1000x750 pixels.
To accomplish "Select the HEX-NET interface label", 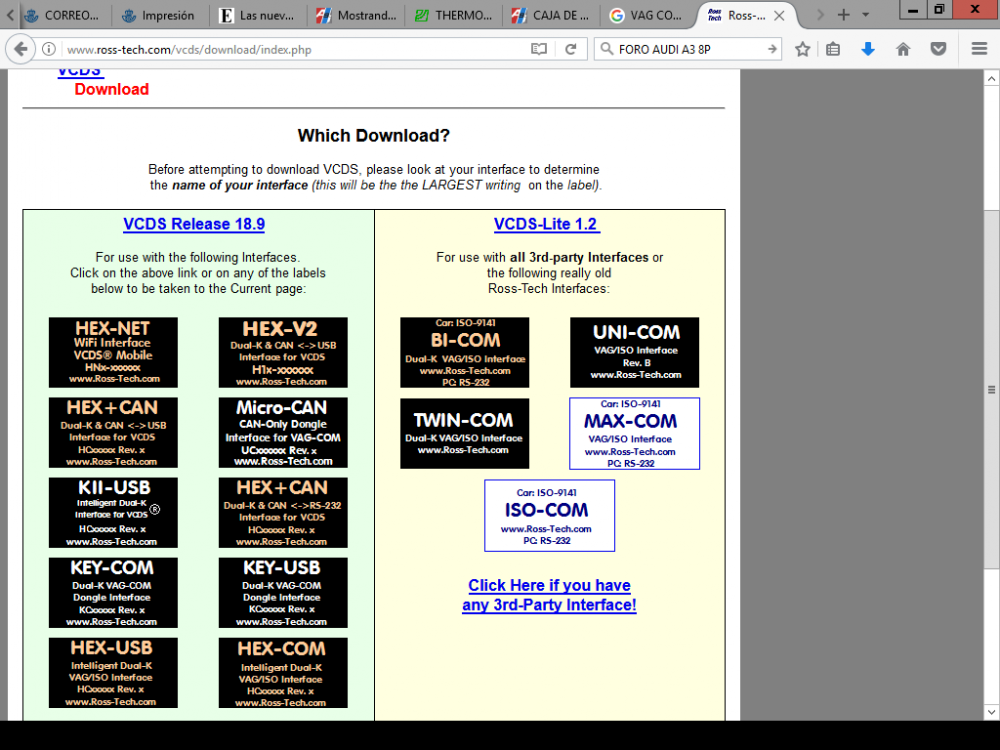I will [x=113, y=352].
